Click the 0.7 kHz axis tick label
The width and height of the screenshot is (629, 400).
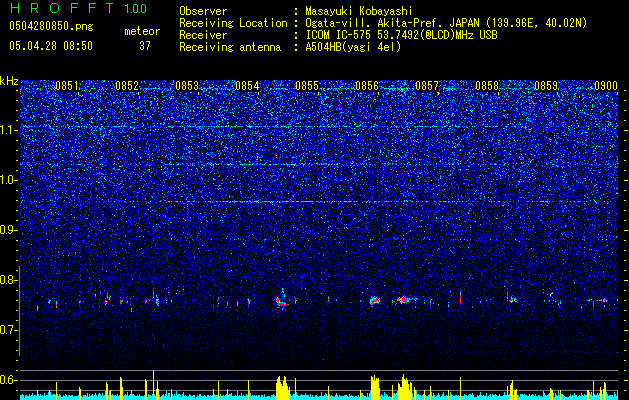[x=8, y=330]
